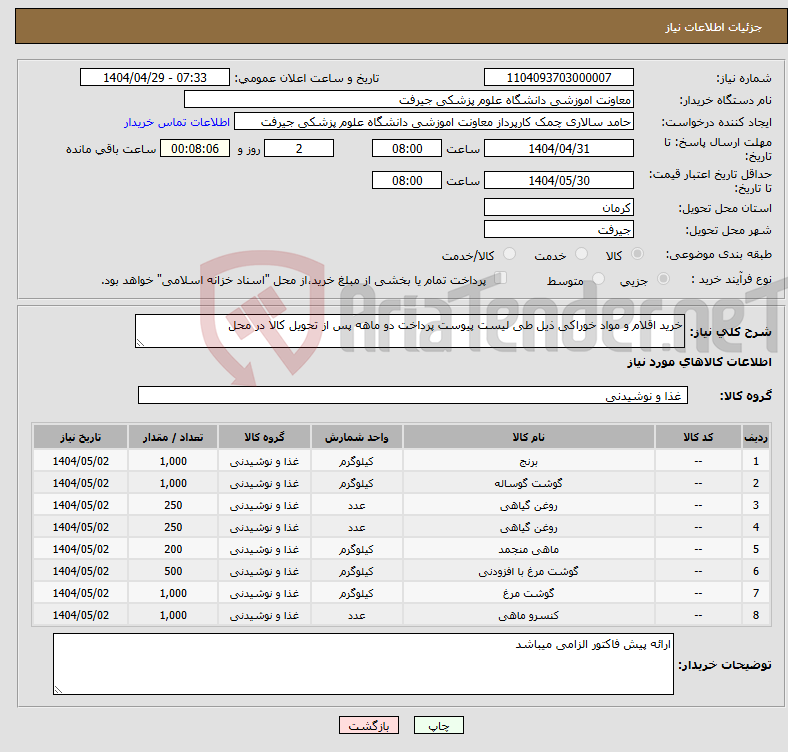788x752 pixels.
Task: Select the کالا/خدمت radio button
Action: pos(510,254)
